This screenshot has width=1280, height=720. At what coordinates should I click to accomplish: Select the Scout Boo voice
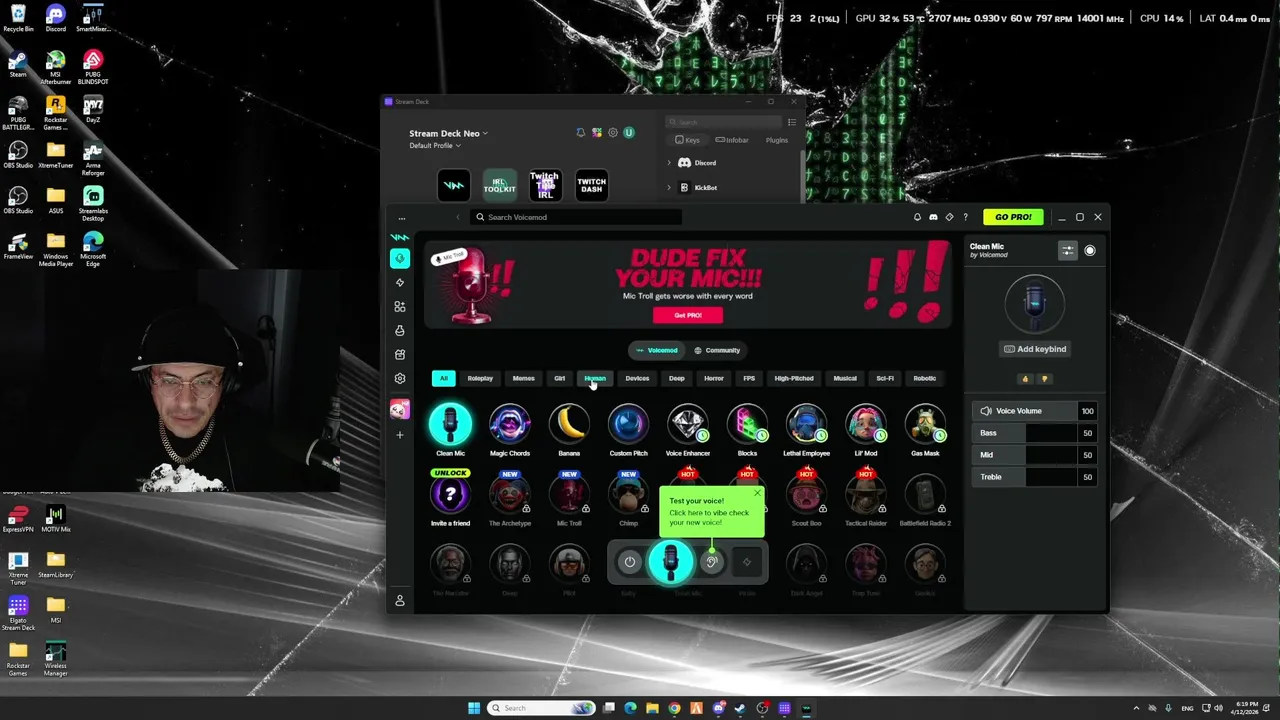click(806, 494)
